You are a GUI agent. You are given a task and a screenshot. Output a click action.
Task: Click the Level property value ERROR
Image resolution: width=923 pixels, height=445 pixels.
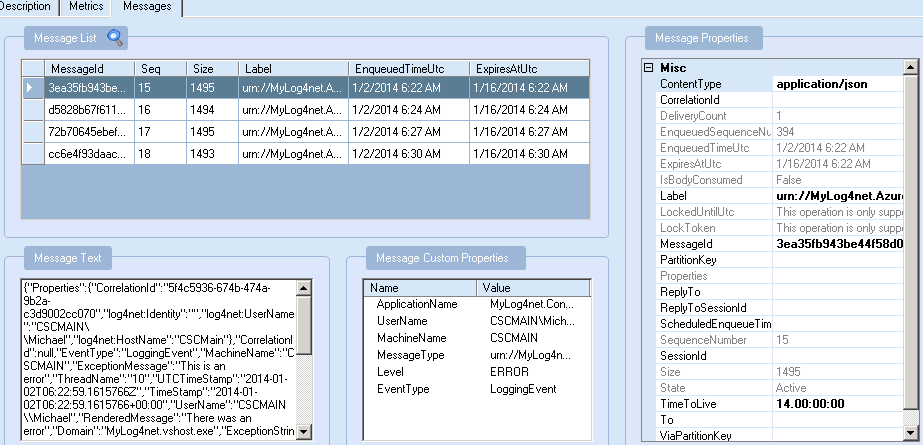509,372
